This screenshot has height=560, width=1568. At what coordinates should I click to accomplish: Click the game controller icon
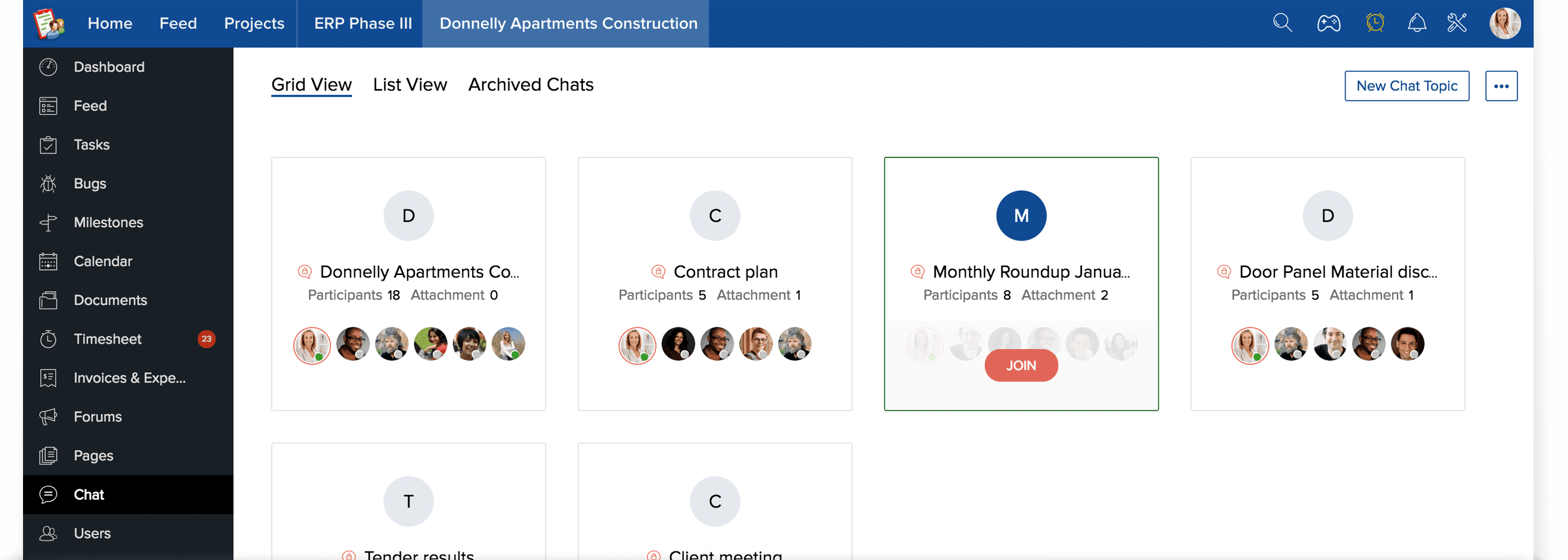(x=1328, y=23)
